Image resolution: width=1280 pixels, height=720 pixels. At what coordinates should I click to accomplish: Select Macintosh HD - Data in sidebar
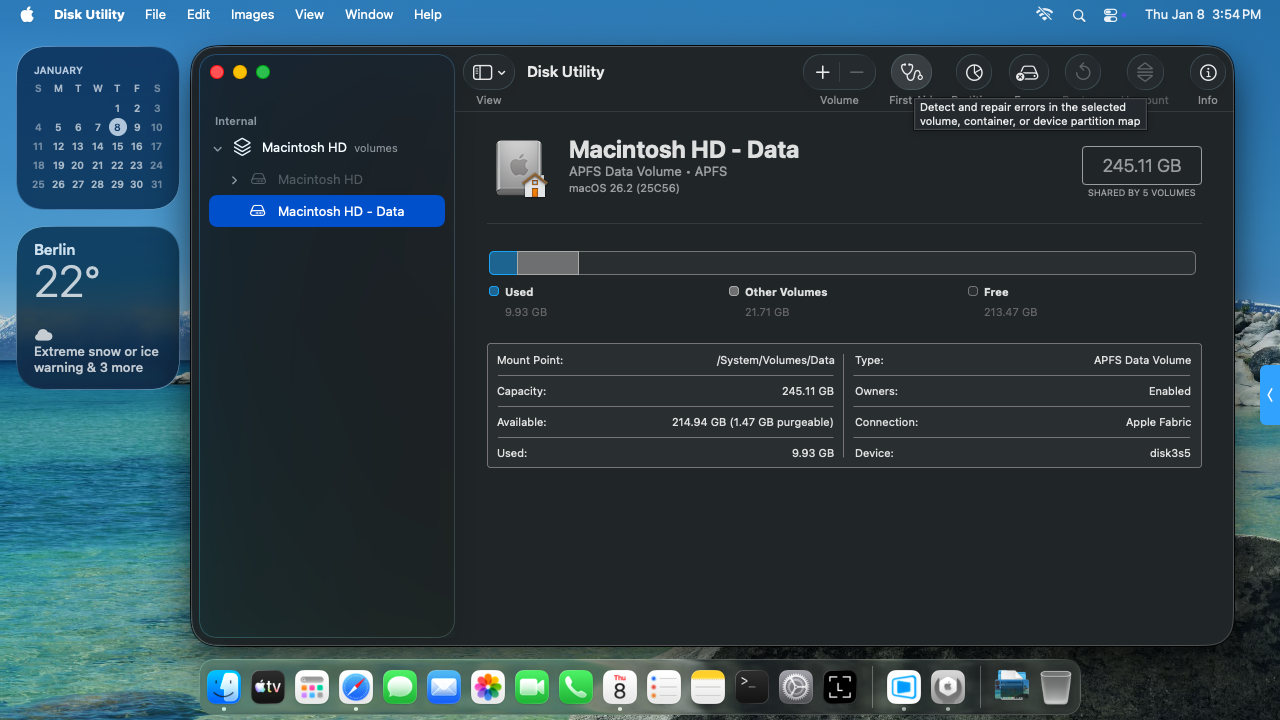point(340,211)
